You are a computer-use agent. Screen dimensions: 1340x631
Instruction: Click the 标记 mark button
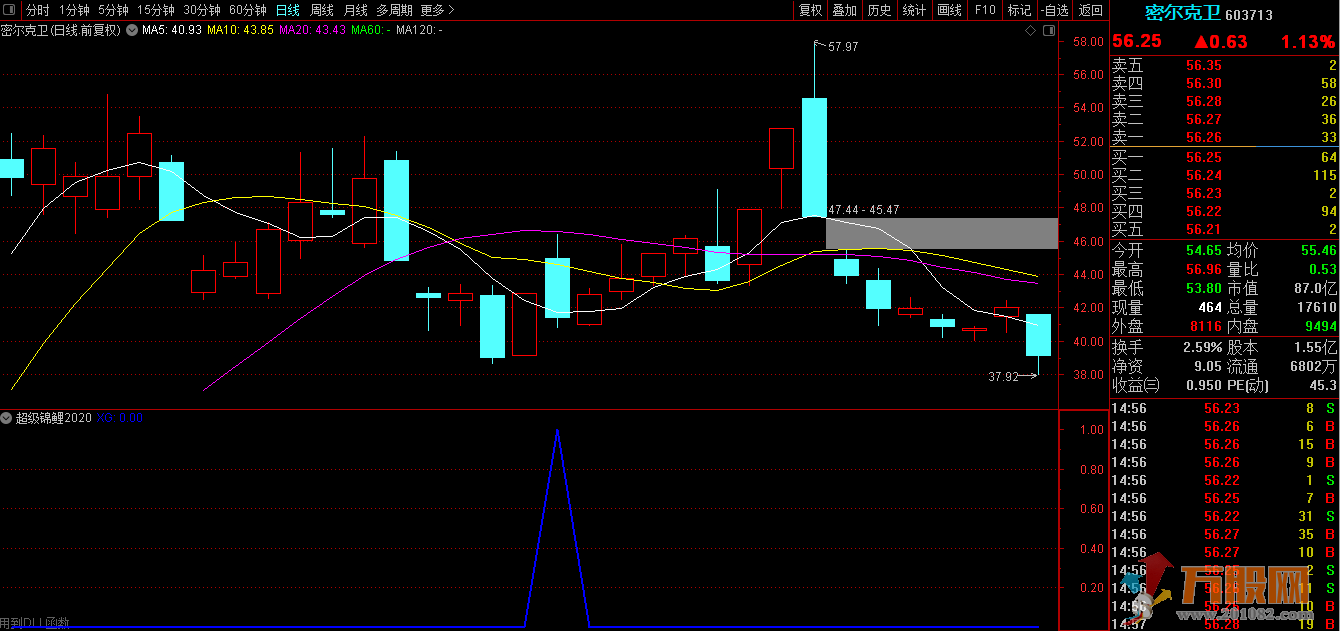1019,10
